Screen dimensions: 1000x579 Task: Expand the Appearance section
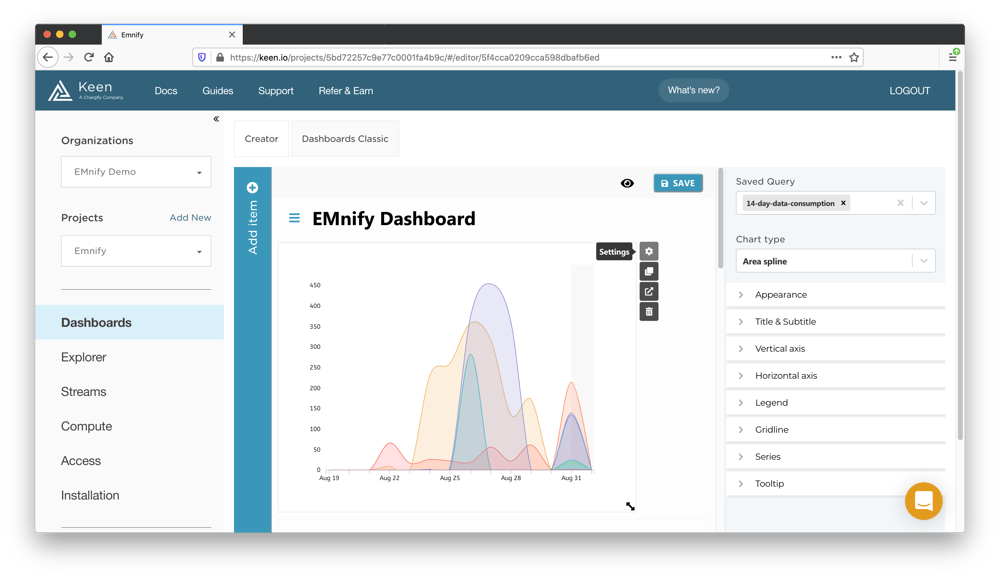tap(835, 295)
